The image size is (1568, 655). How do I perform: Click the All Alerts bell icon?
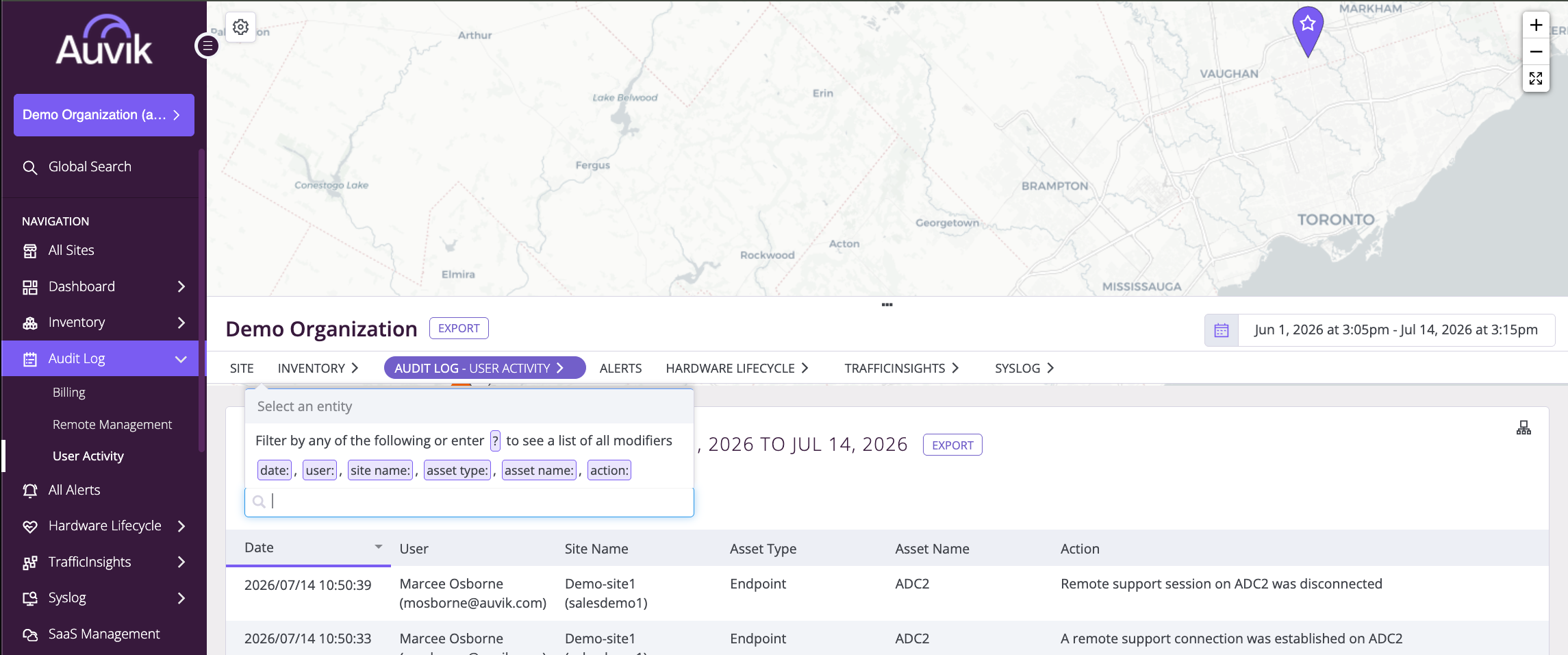[30, 491]
